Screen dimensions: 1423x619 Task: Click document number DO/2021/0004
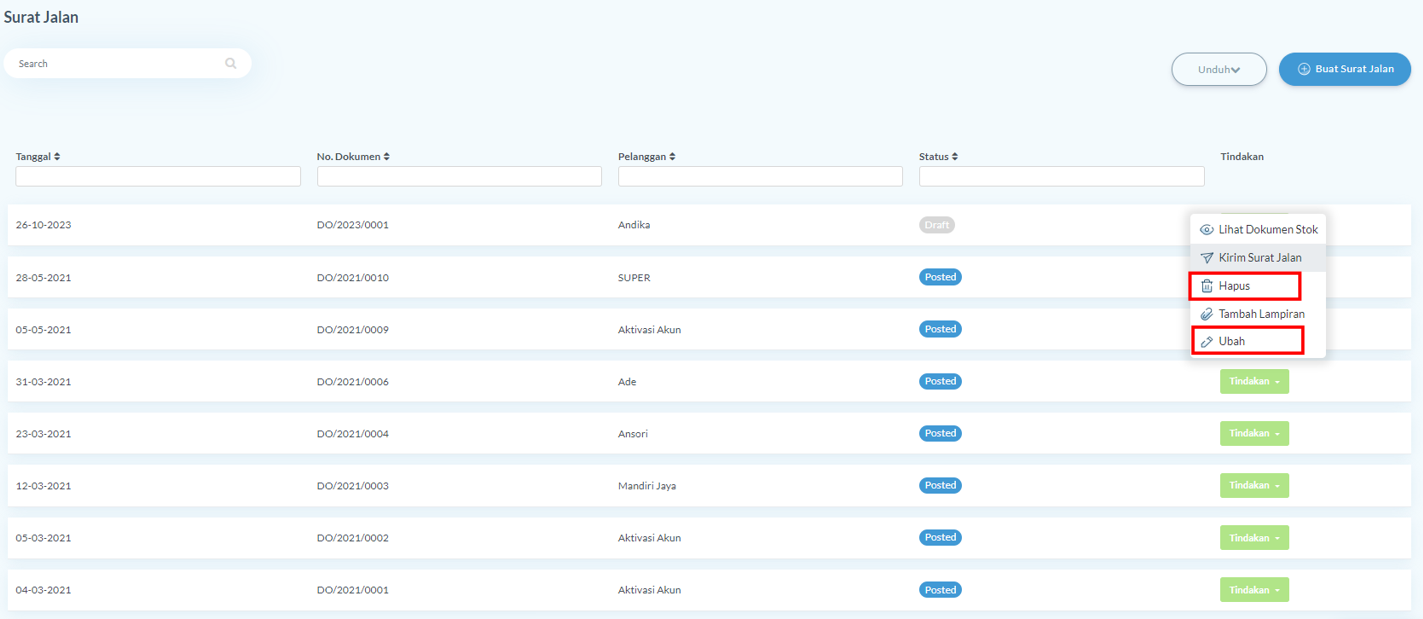(x=353, y=434)
